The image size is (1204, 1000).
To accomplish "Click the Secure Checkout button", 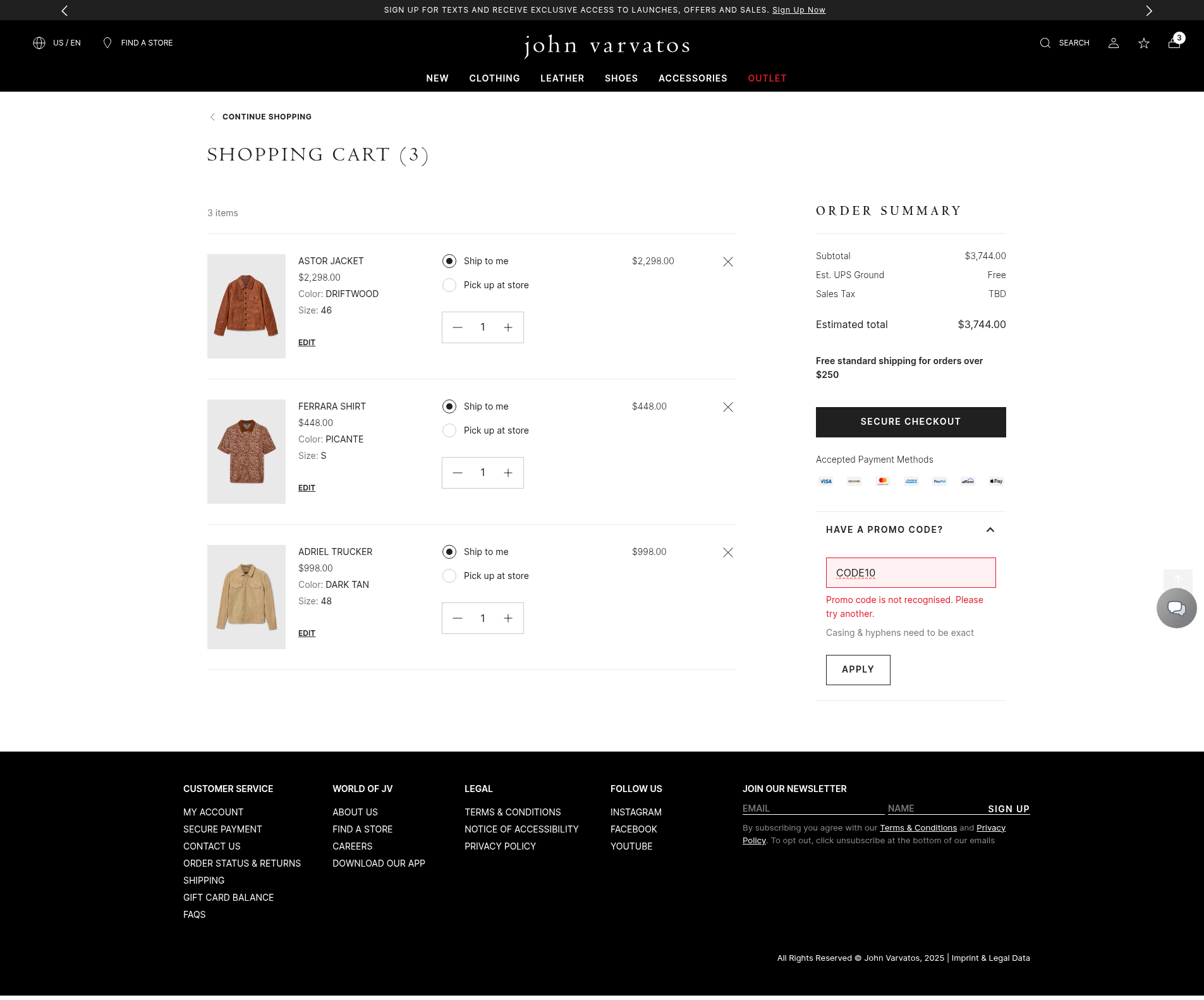I will pos(910,422).
